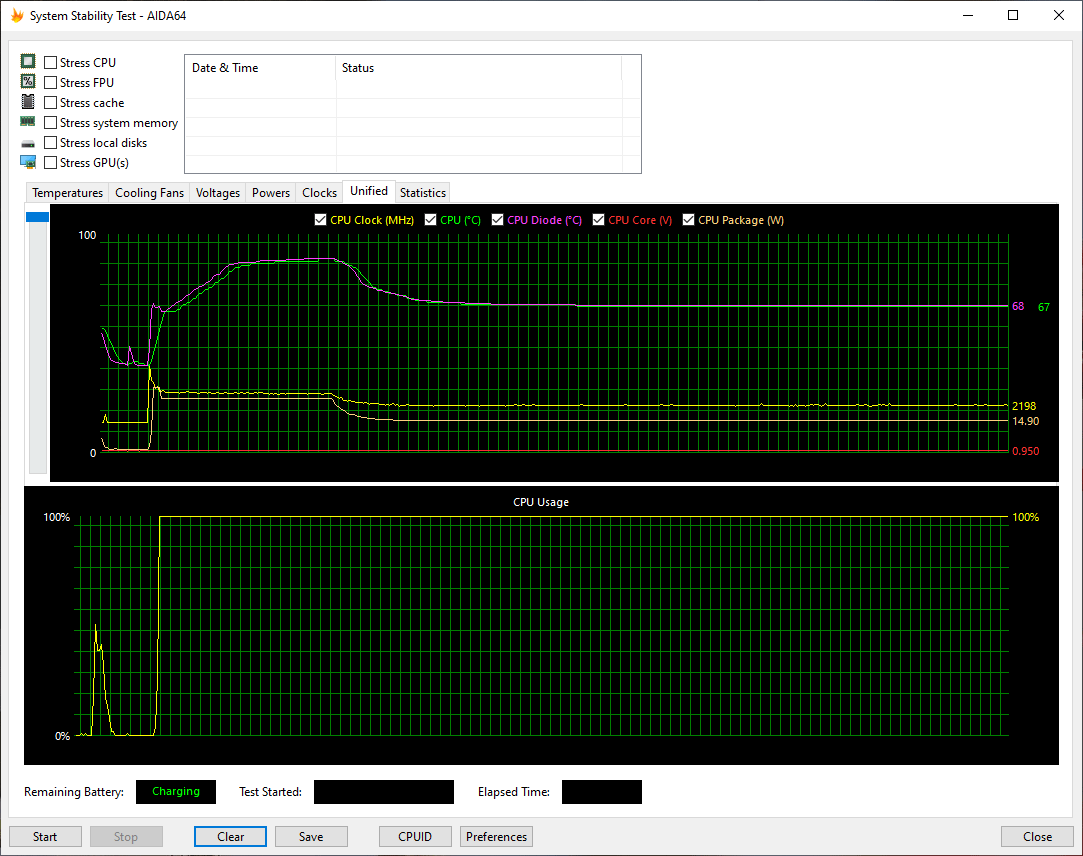The height and width of the screenshot is (856, 1083).
Task: Click the CPU chip icon beside Stress CPU
Action: click(28, 62)
